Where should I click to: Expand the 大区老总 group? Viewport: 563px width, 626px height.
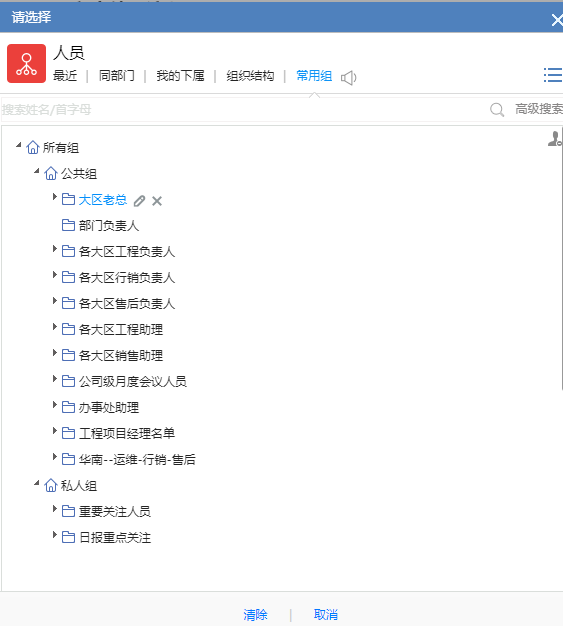coord(55,196)
